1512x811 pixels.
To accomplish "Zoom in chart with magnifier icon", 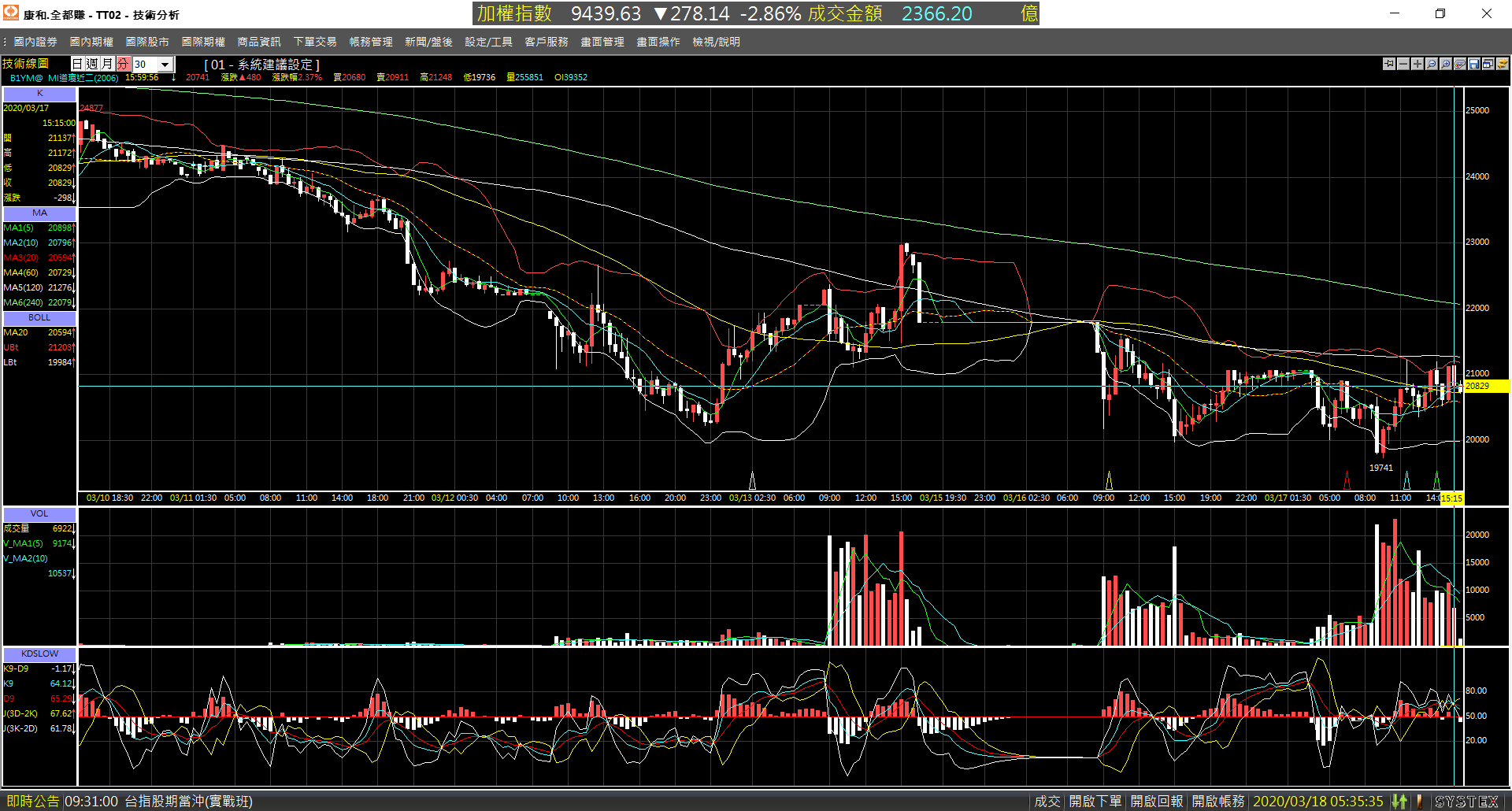I will pos(1446,64).
